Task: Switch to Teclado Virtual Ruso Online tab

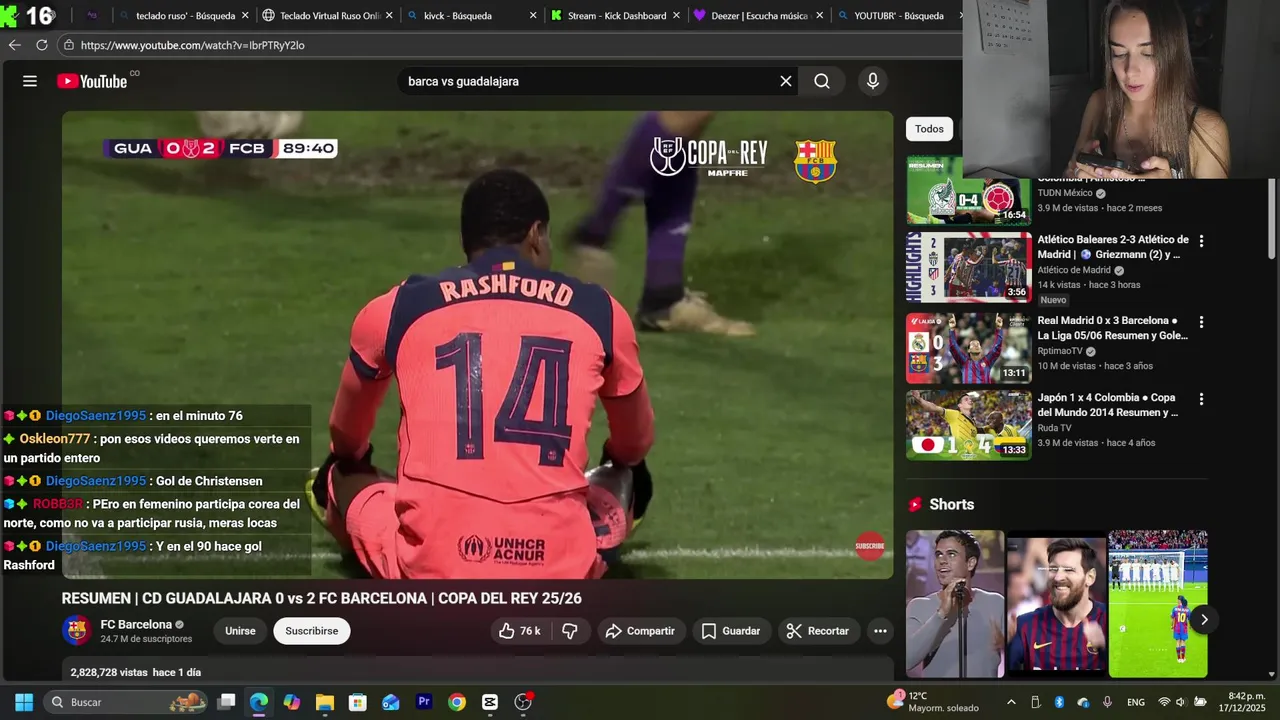Action: tap(327, 16)
